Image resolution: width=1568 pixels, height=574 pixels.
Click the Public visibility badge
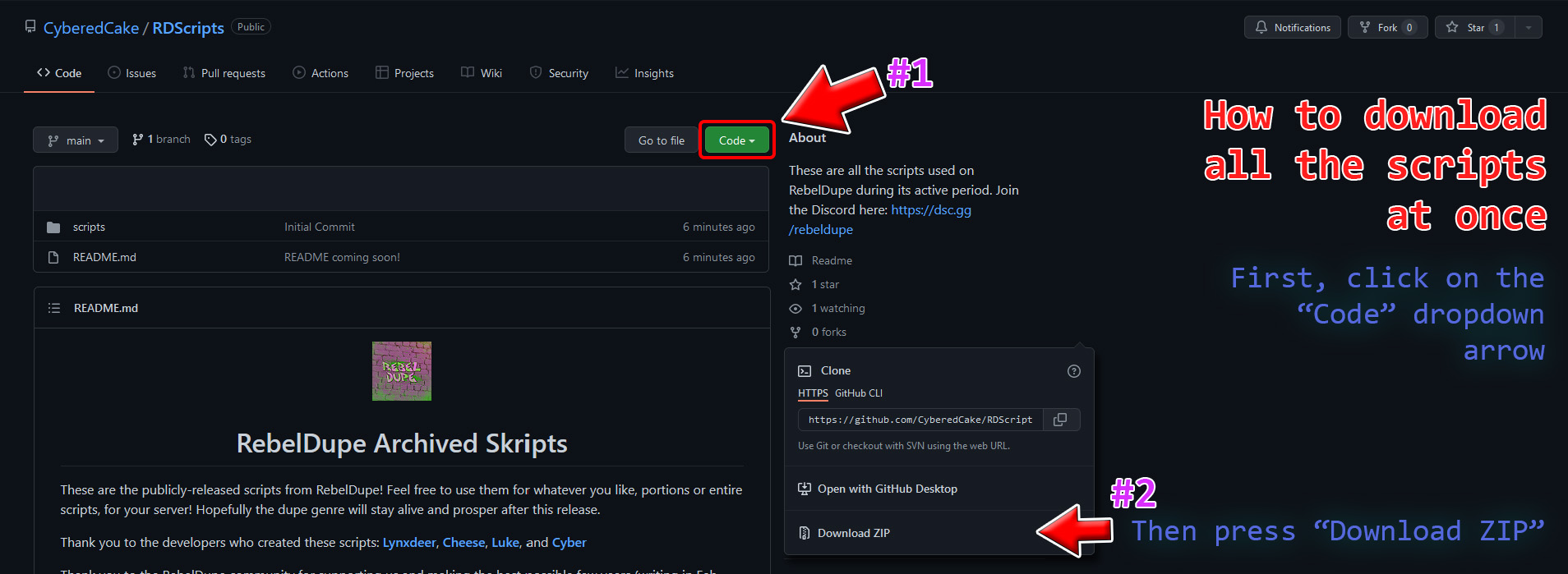pyautogui.click(x=251, y=27)
